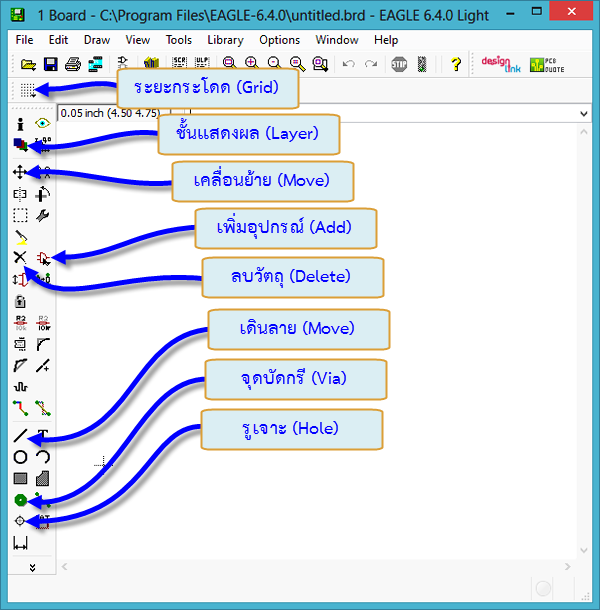Viewport: 600px width, 610px height.
Task: Select the Add component tool
Action: [x=43, y=258]
